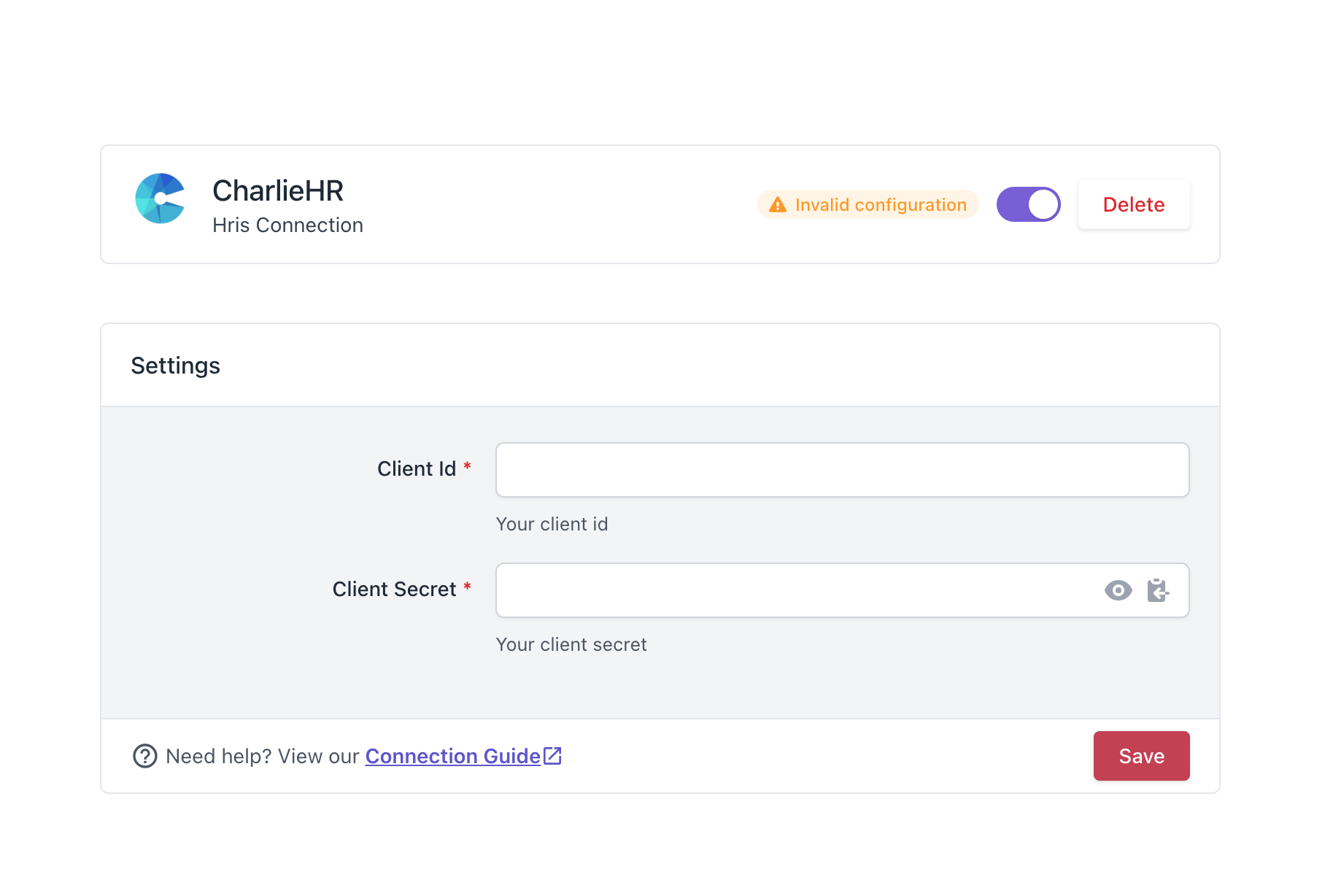
Task: Click the Client Secret label
Action: tap(394, 589)
